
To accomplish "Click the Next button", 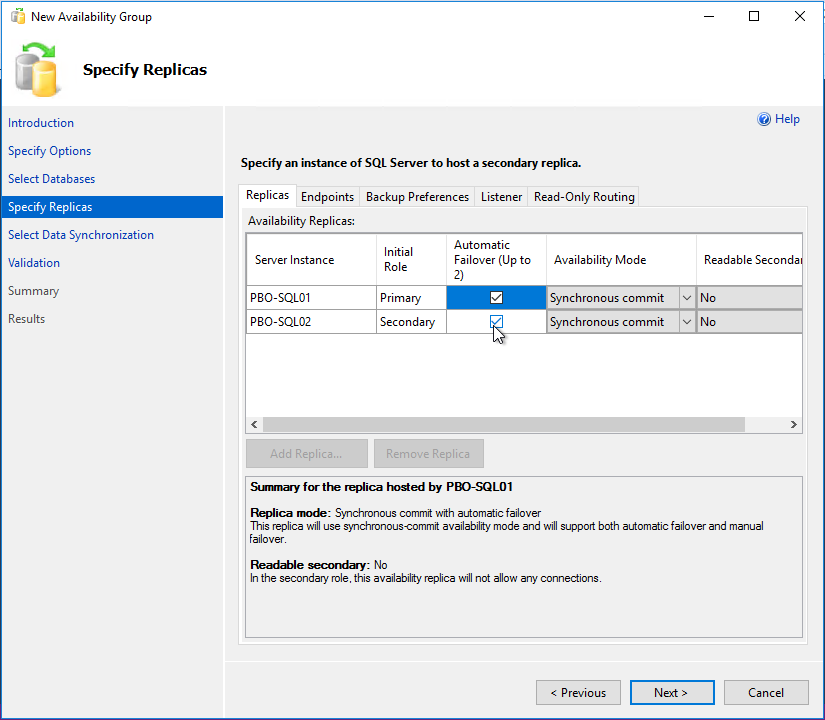I will [x=671, y=692].
